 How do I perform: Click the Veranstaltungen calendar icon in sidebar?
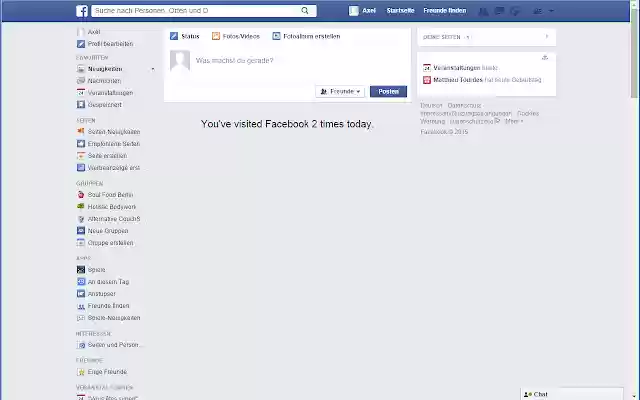pyautogui.click(x=81, y=93)
